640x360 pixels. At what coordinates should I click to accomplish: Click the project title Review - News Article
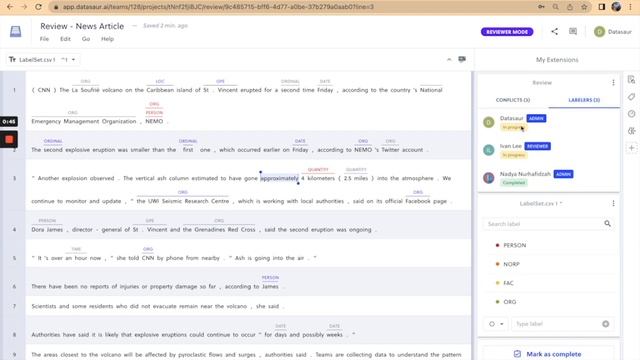pyautogui.click(x=82, y=26)
